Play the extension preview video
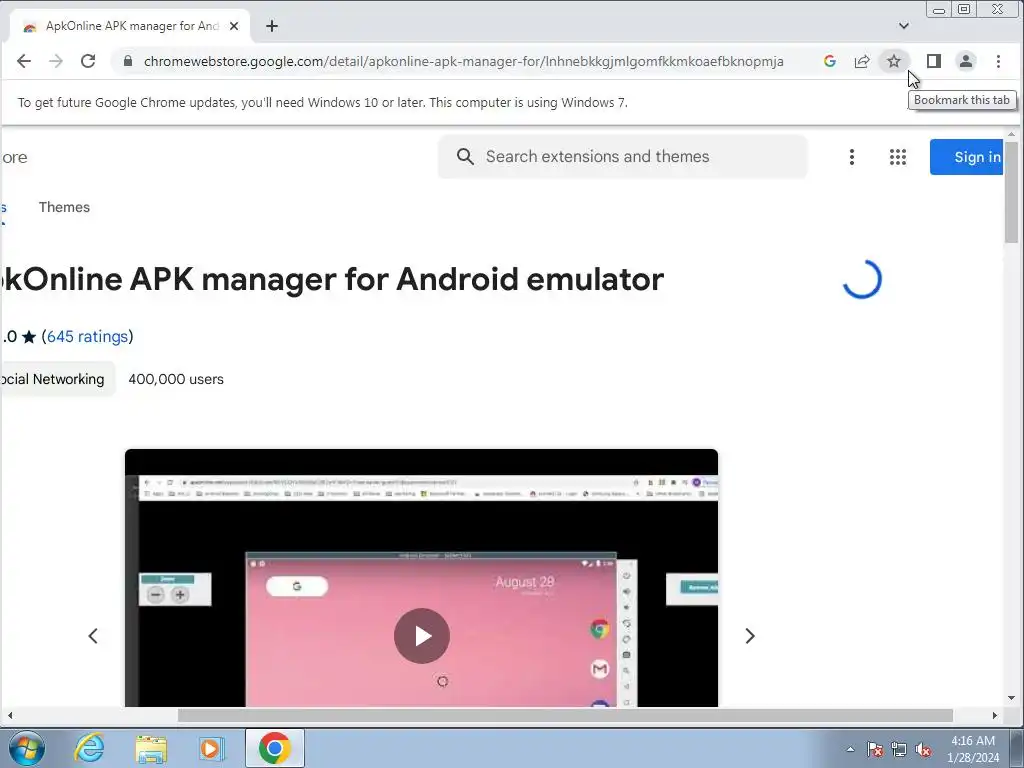This screenshot has width=1024, height=768. [422, 636]
